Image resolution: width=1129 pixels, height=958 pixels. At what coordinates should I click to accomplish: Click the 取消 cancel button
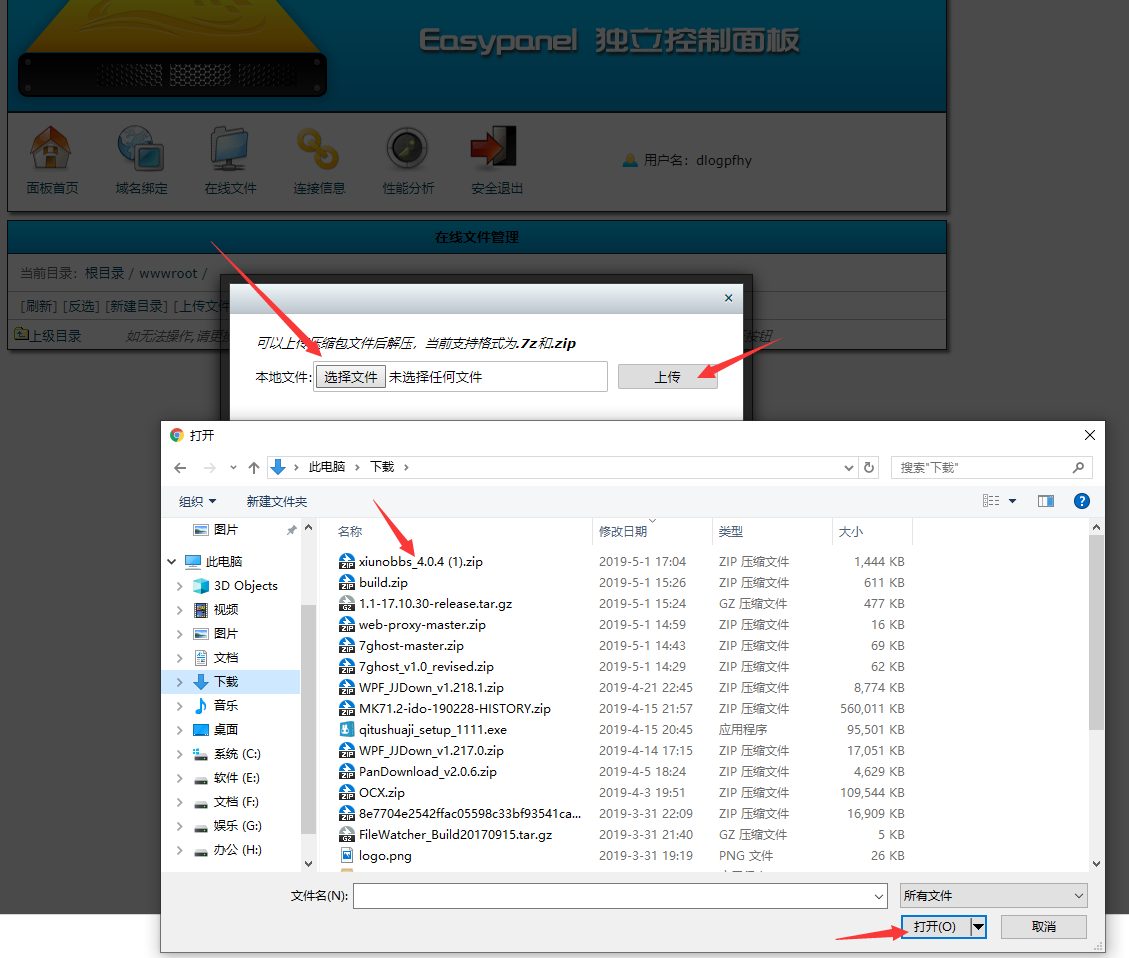point(1043,927)
